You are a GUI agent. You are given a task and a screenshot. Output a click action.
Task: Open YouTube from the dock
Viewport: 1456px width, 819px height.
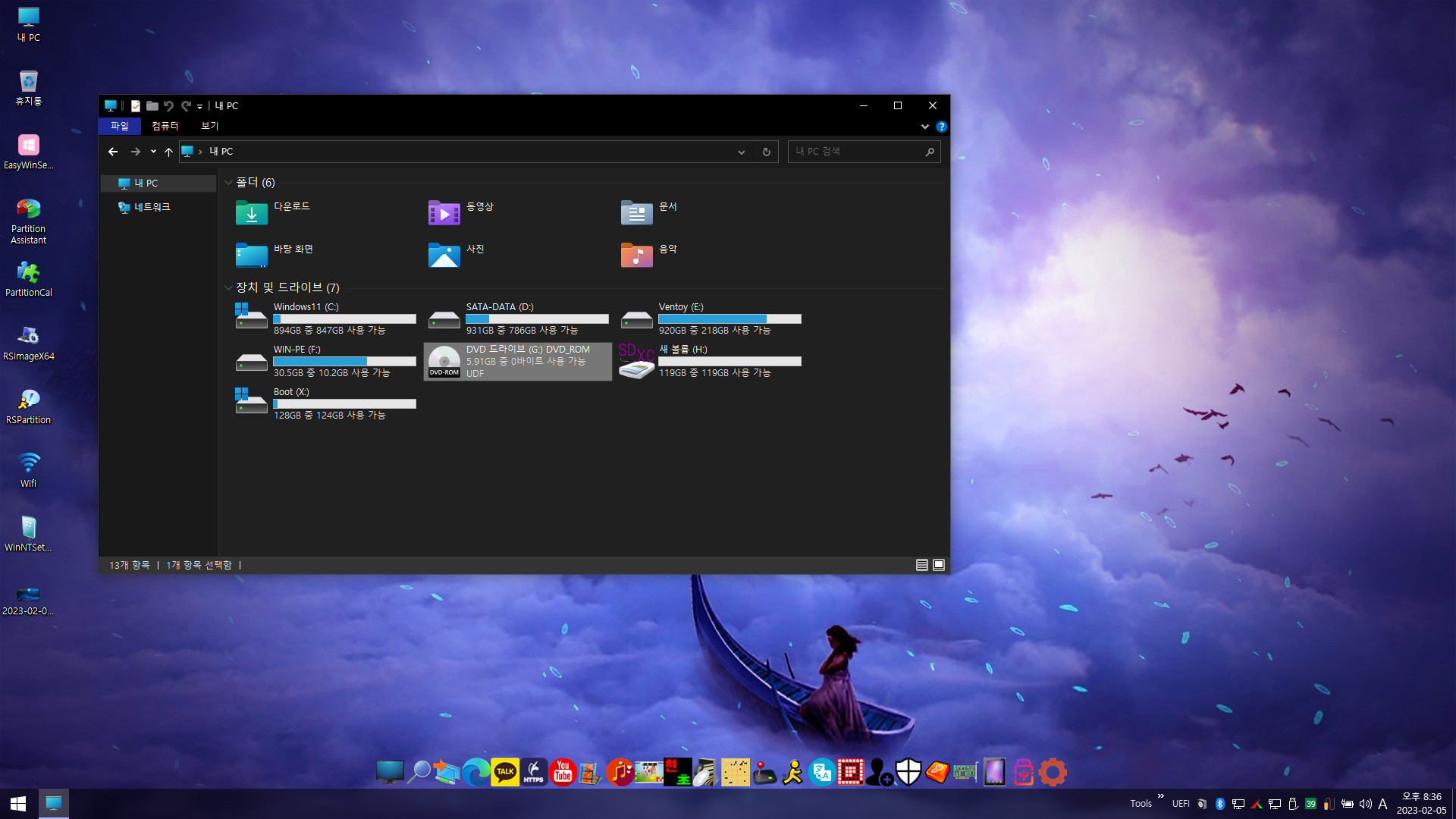point(563,772)
